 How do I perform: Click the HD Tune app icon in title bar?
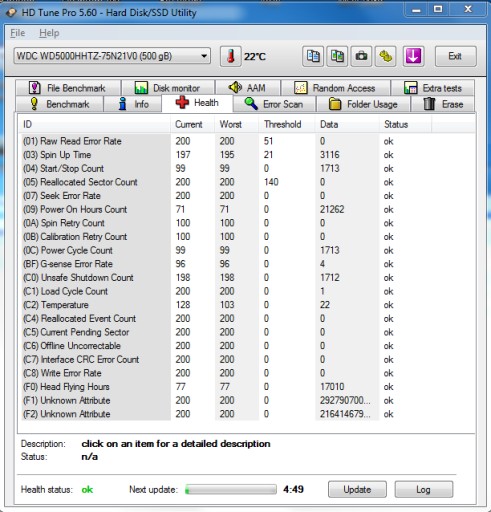coord(11,13)
